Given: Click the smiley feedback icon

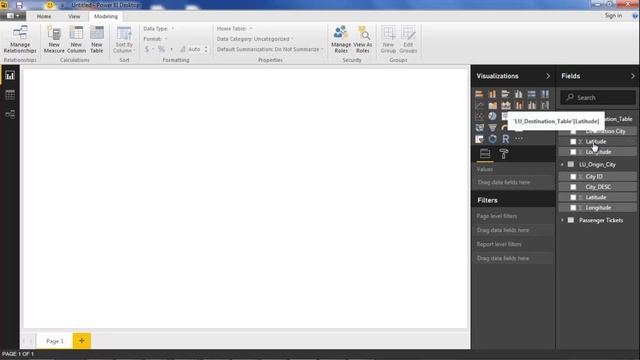Looking at the screenshot, I should [x=50, y=5].
